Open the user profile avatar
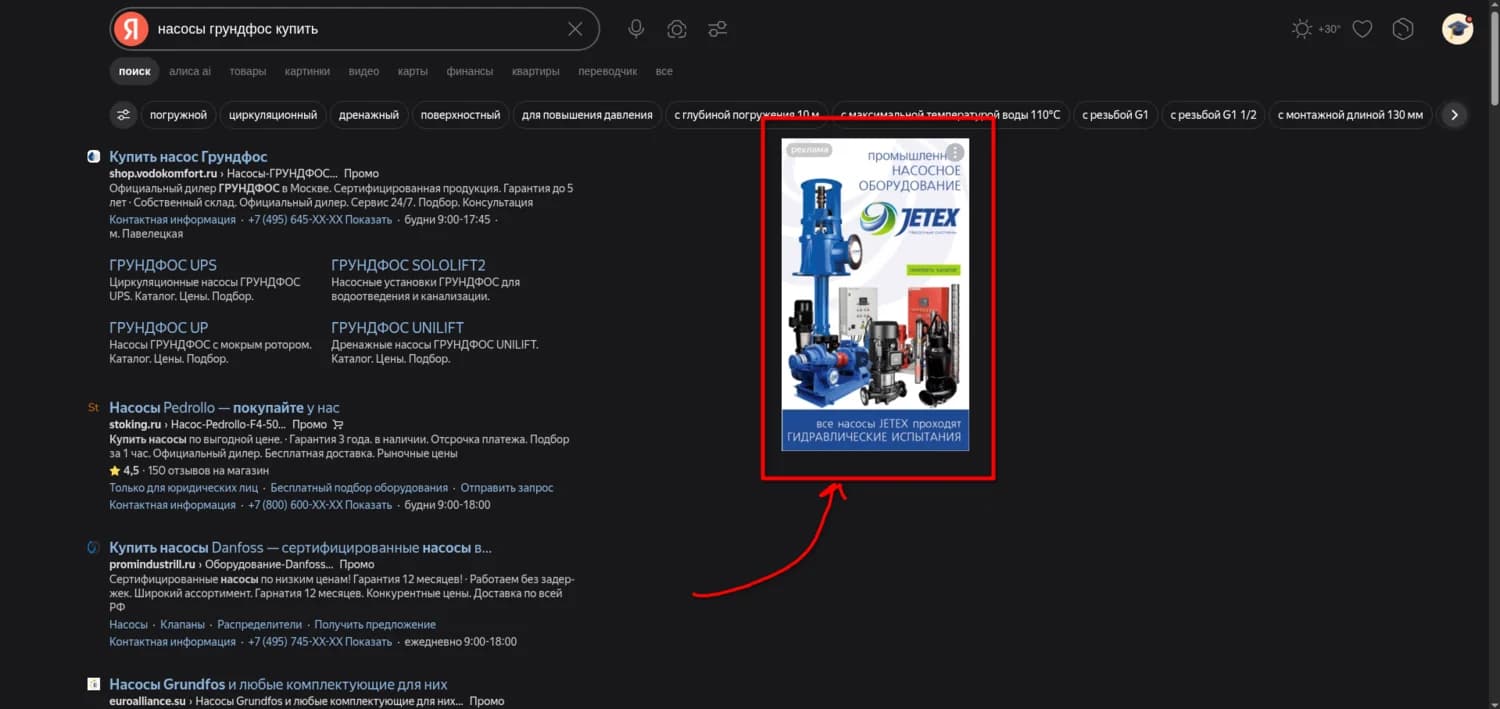Viewport: 1500px width, 709px height. click(x=1457, y=29)
